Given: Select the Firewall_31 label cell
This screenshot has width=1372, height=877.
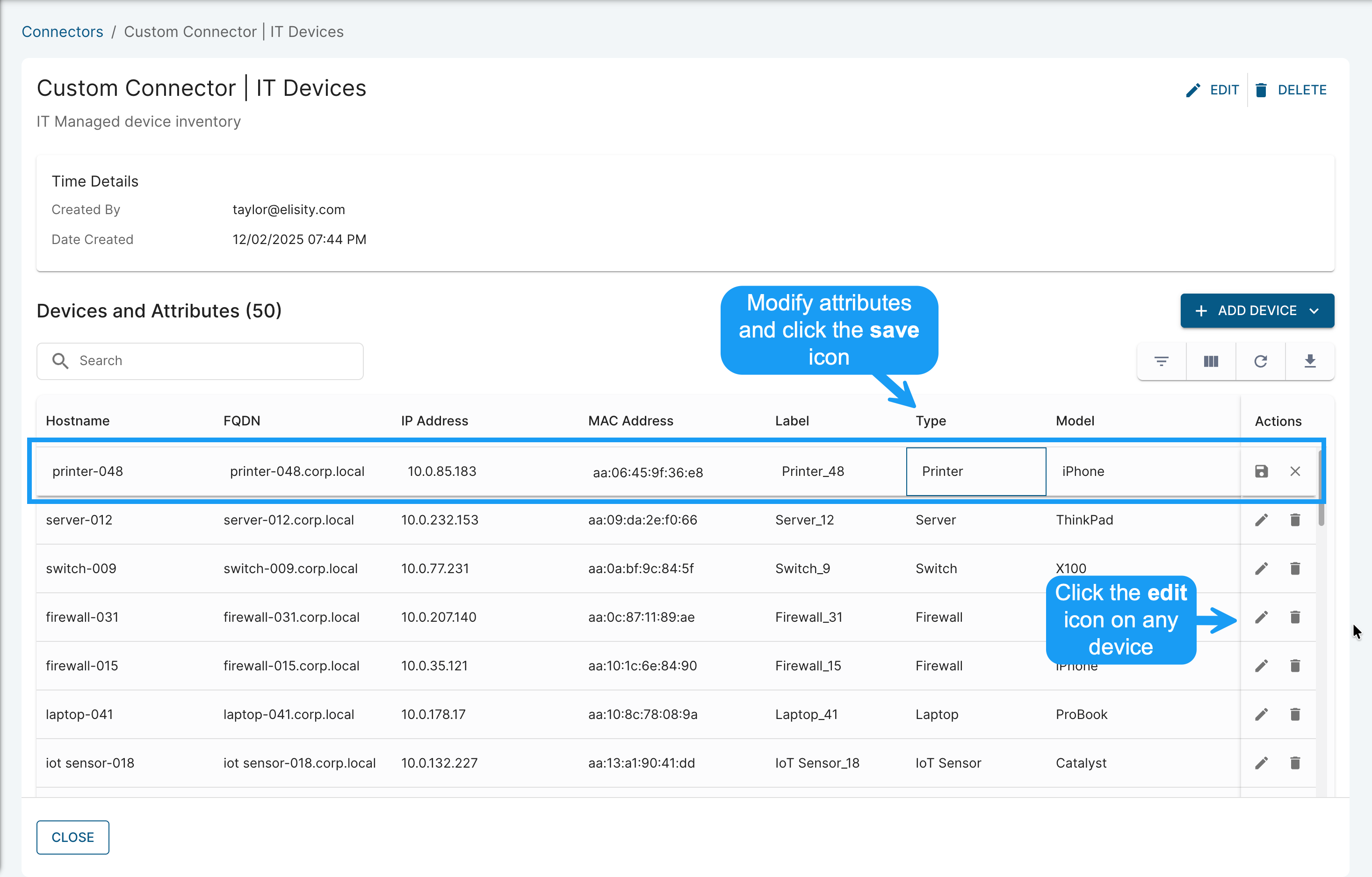Looking at the screenshot, I should tap(809, 617).
